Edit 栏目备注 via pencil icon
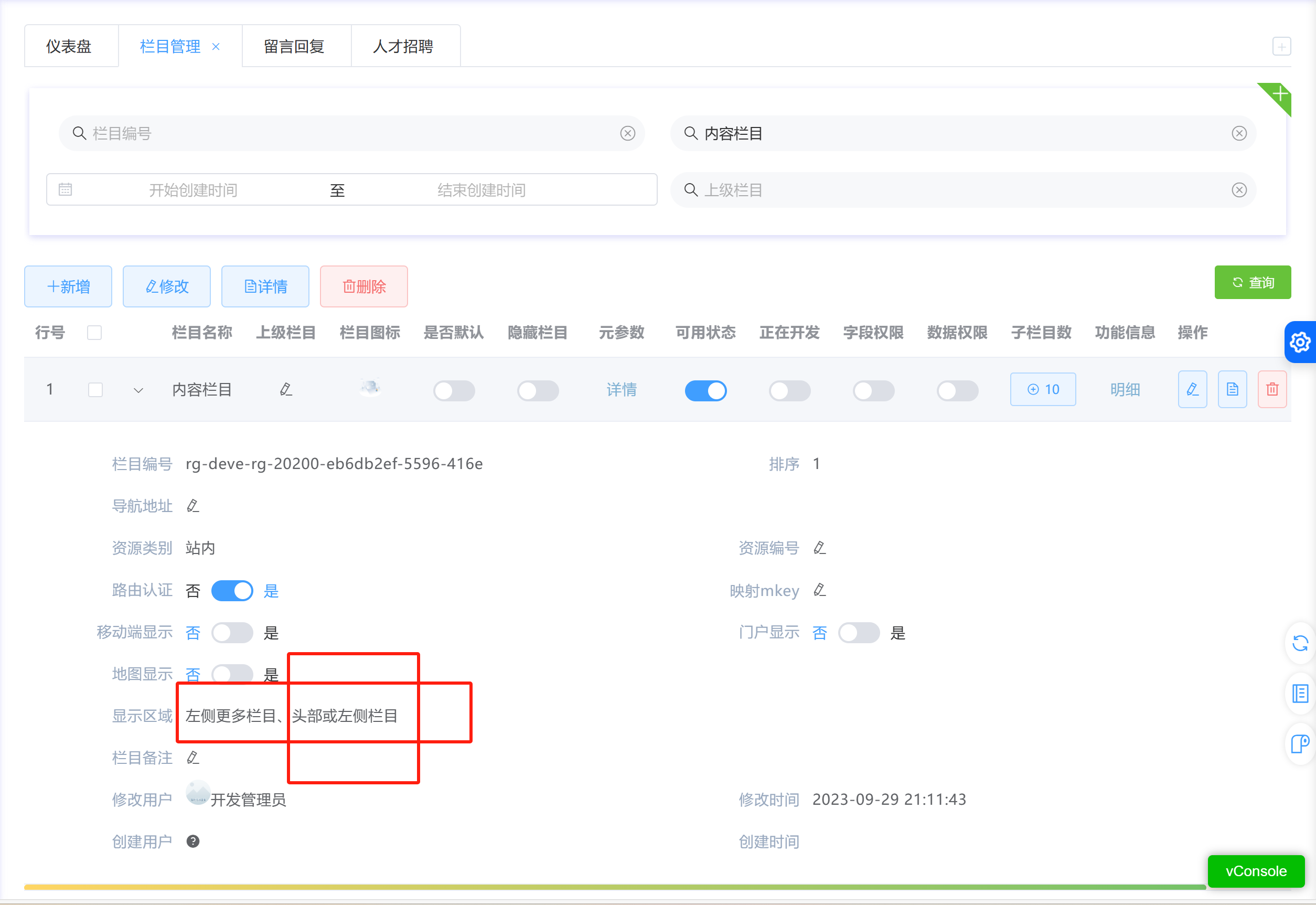Image resolution: width=1316 pixels, height=905 pixels. click(192, 758)
